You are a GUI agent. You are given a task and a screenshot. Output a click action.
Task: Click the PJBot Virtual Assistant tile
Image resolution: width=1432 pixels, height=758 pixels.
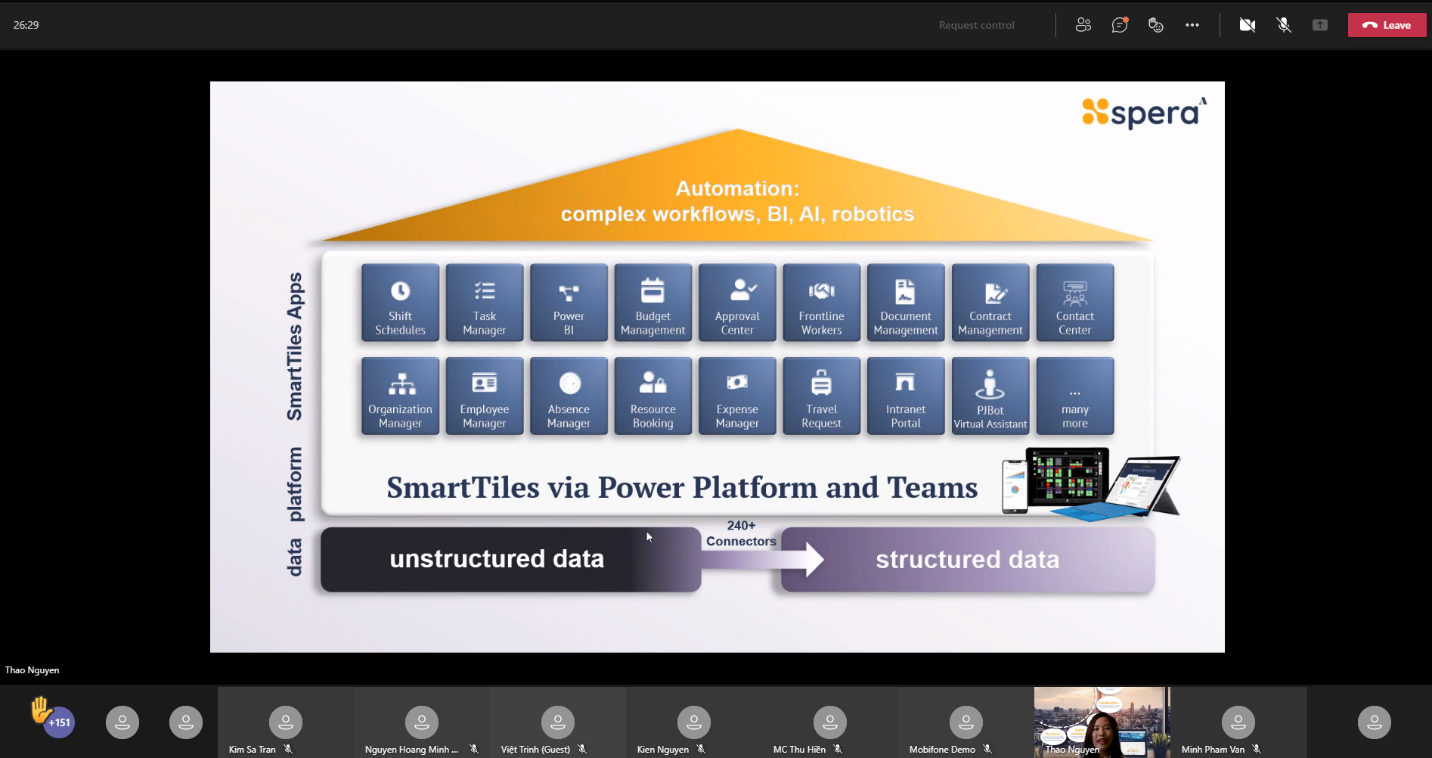(991, 396)
